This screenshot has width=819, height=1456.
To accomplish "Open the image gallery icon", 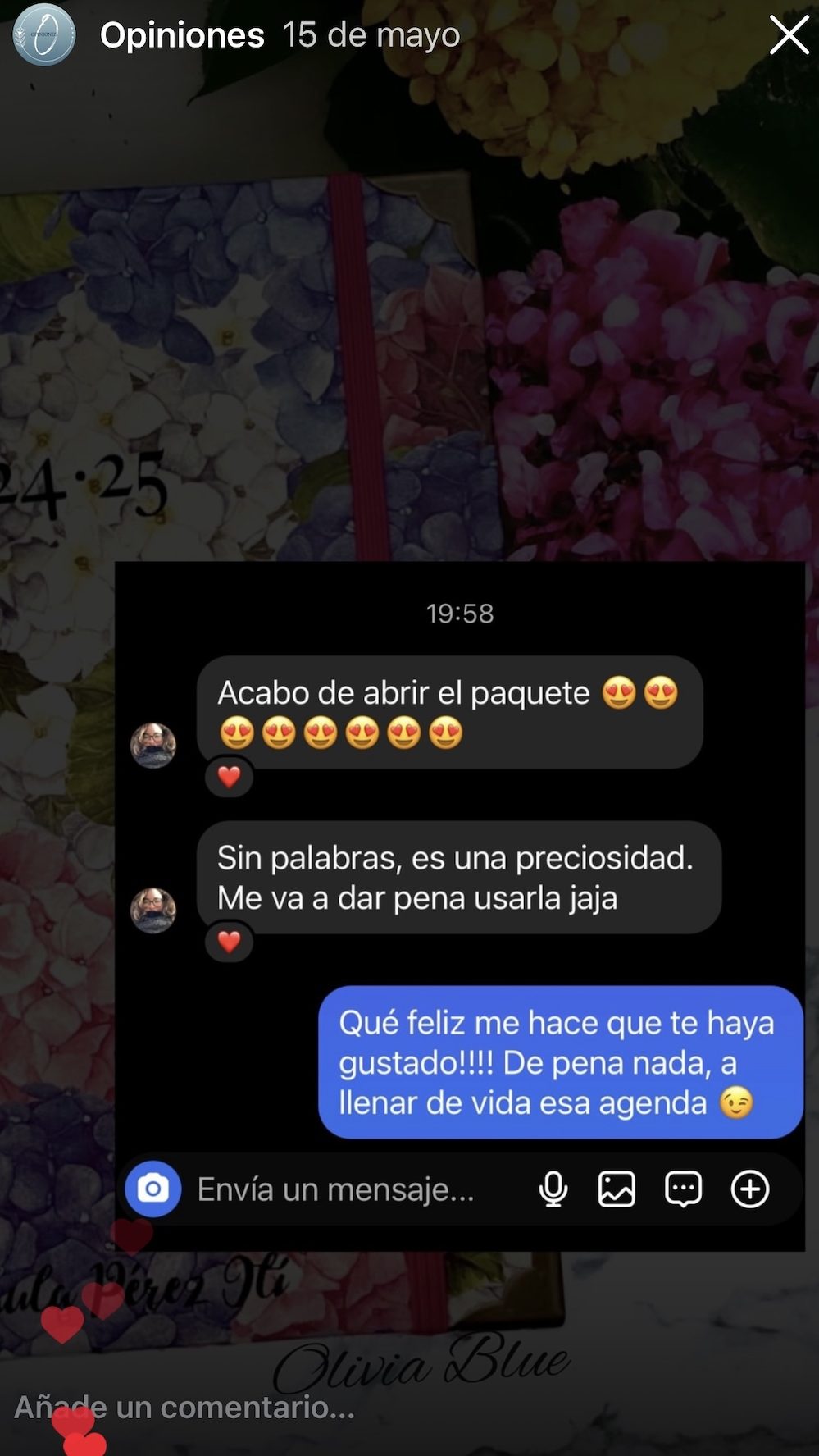I will click(617, 1189).
